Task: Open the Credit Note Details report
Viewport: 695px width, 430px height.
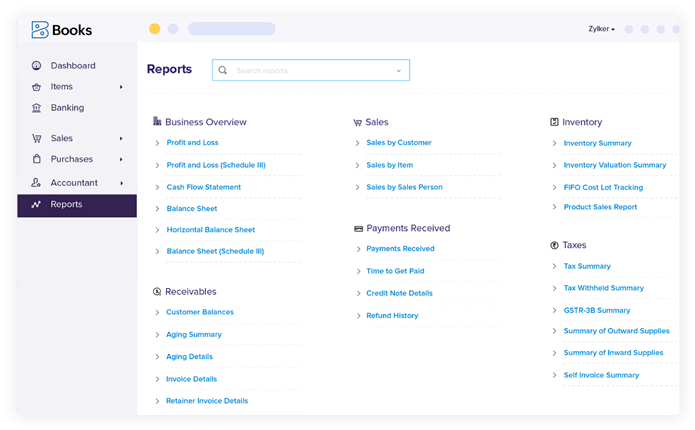Action: pyautogui.click(x=399, y=293)
